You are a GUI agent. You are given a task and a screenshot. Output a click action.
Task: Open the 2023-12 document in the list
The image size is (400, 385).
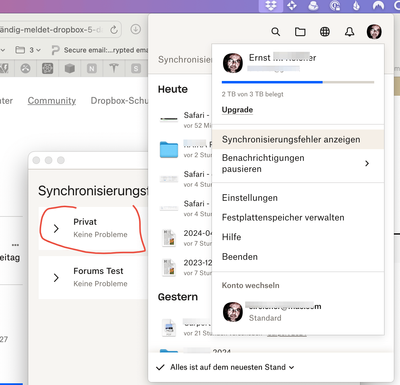(x=169, y=267)
